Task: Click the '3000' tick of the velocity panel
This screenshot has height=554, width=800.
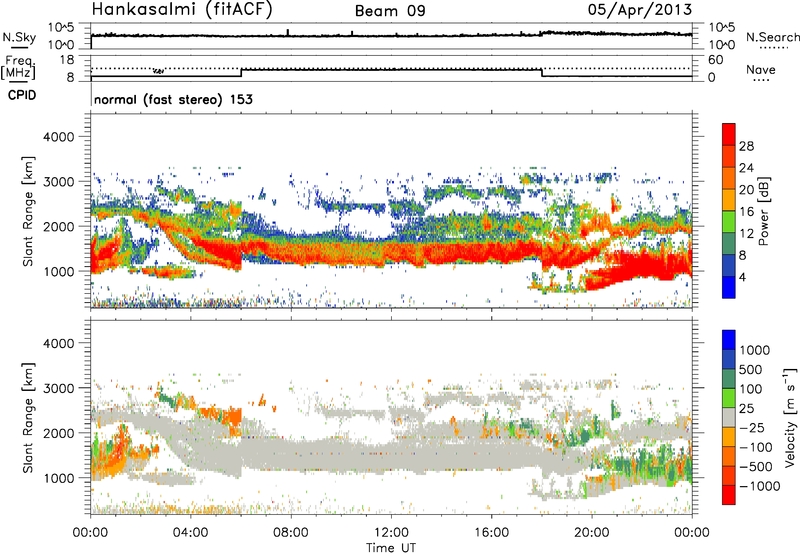Action: (58, 388)
